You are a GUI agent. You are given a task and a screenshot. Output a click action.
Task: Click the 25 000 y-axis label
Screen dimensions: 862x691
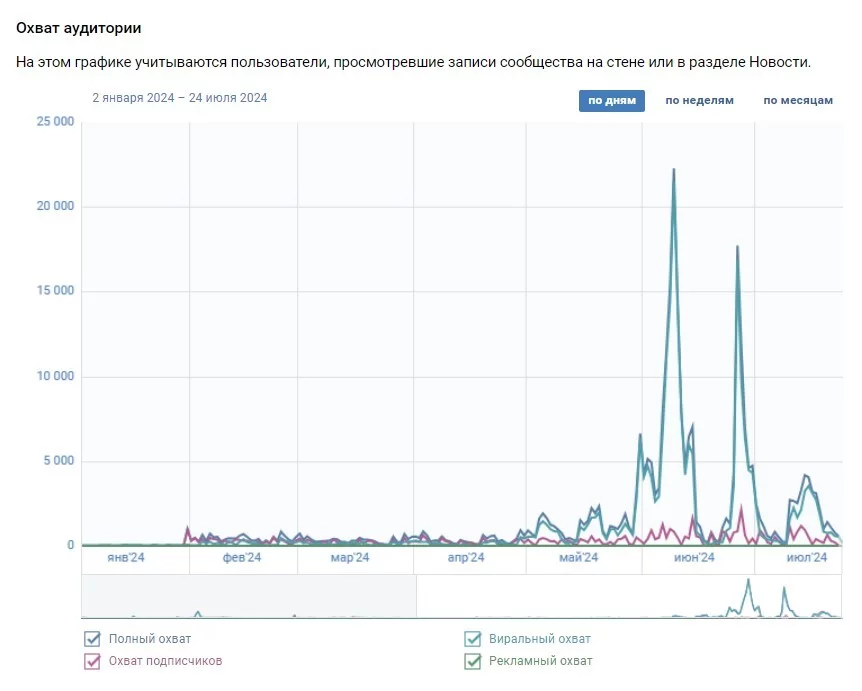(55, 122)
